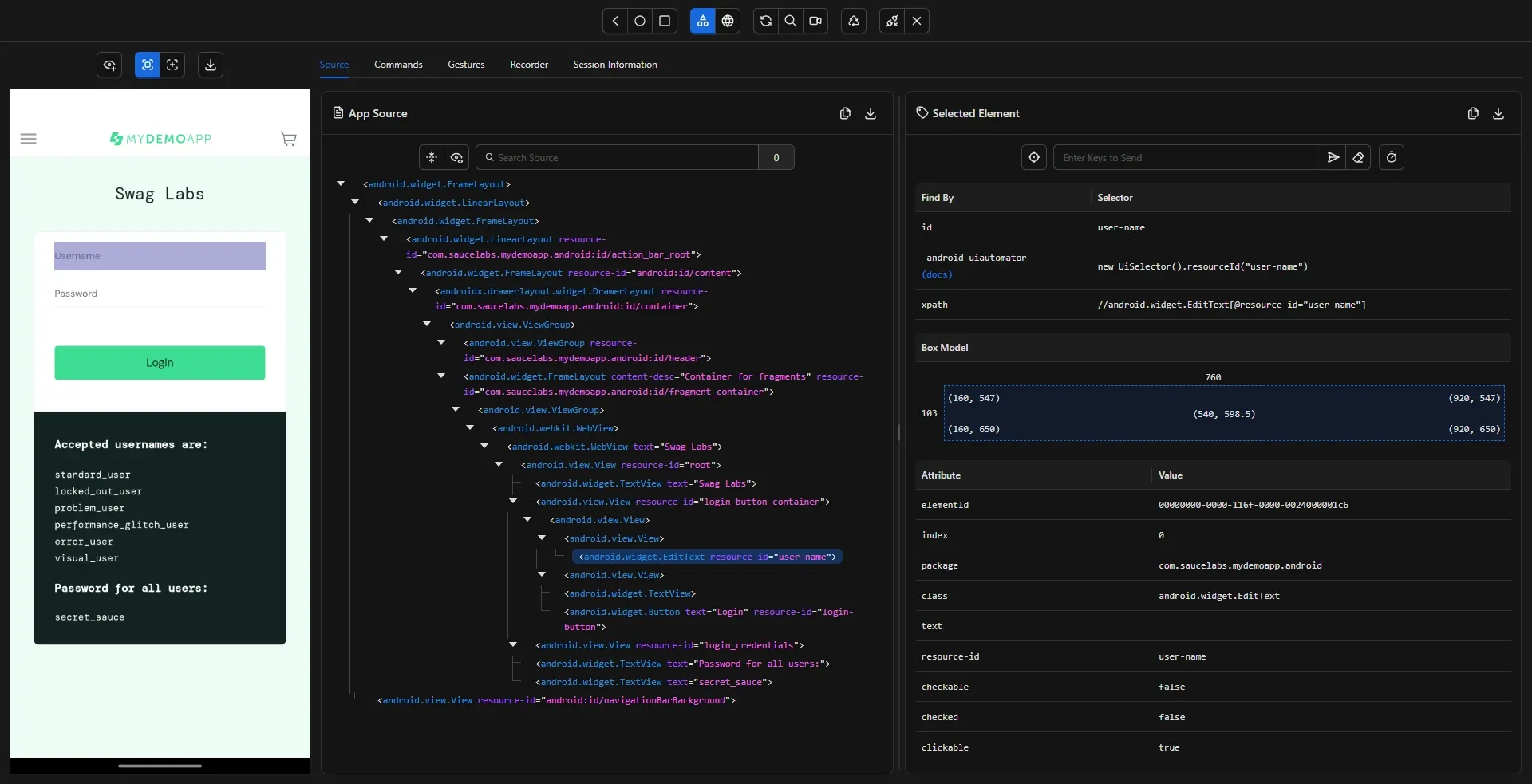This screenshot has height=784, width=1532.
Task: Expand the header ViewGroup node
Action: [x=441, y=342]
